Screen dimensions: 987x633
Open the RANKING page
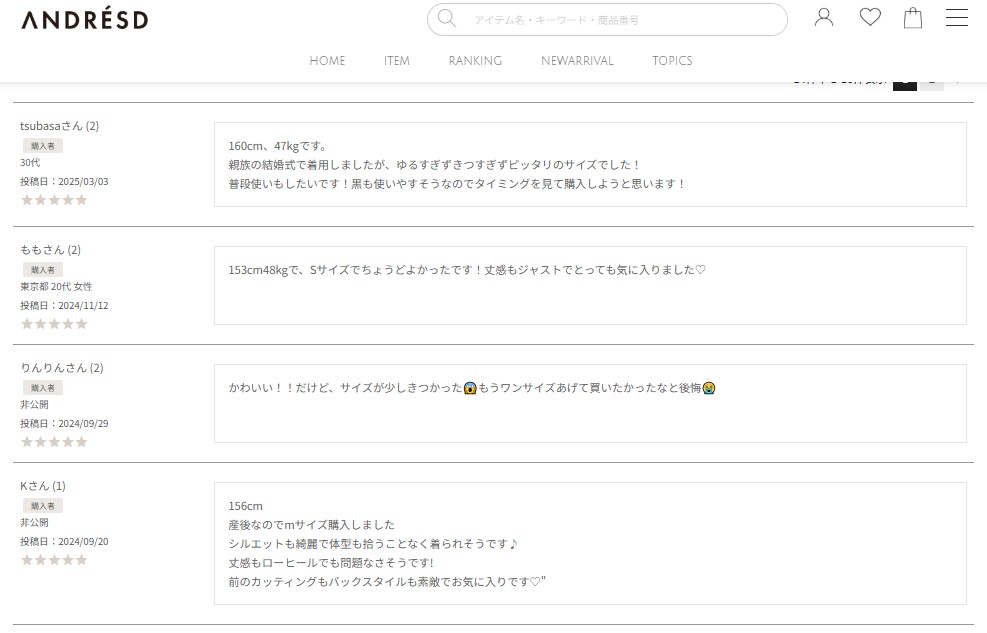(475, 61)
